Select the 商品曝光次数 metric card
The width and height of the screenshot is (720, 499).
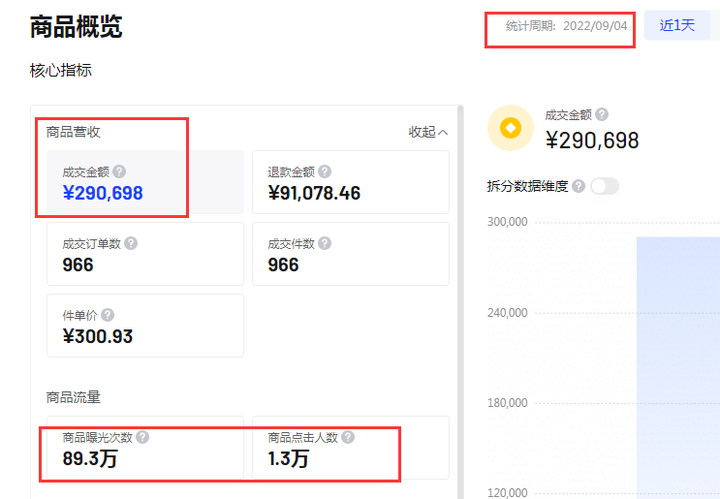pos(145,448)
